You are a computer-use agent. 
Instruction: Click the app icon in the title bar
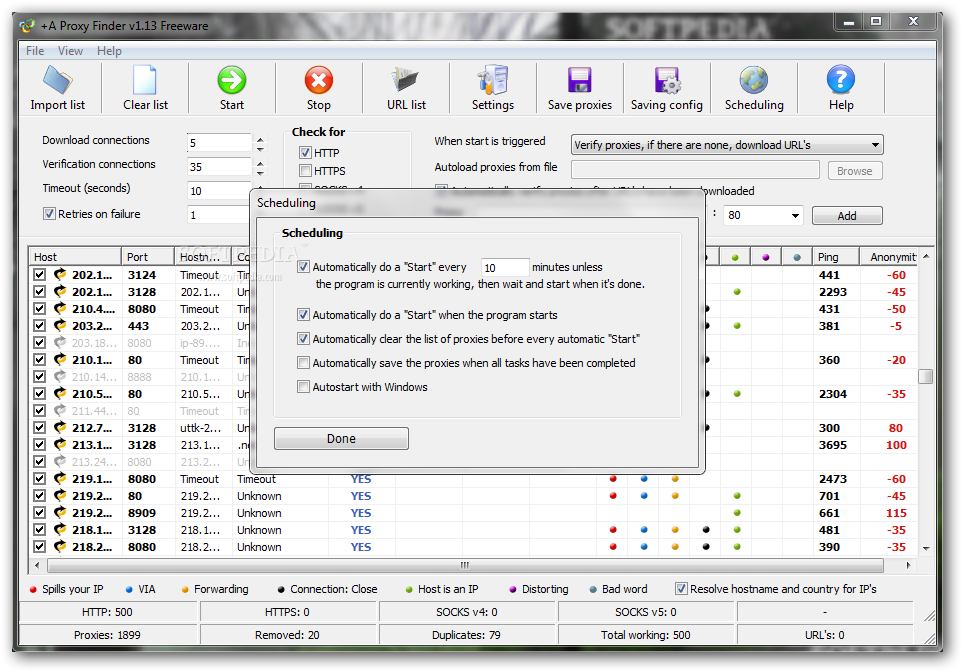27,26
